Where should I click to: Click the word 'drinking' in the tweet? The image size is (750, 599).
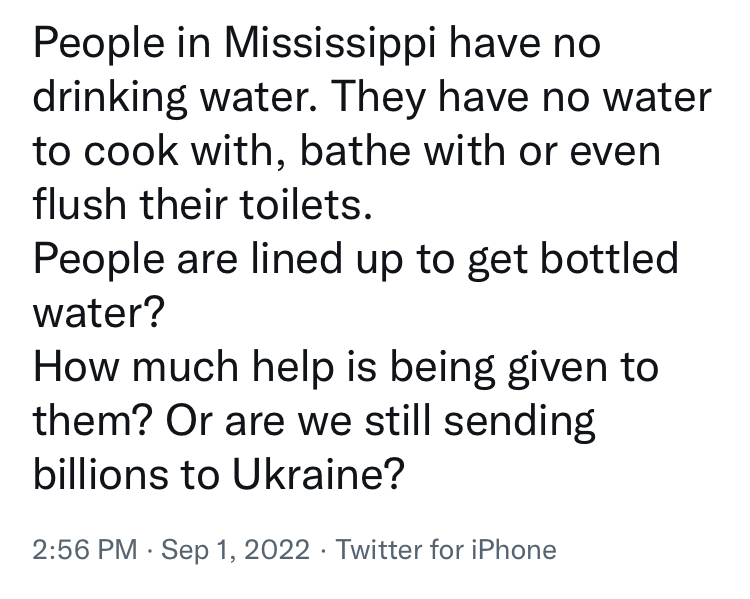pos(110,98)
